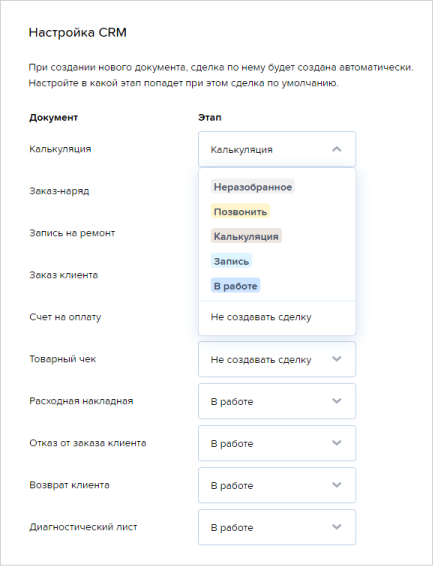Click chevron arrow in Отказ от заказа row
The width and height of the screenshot is (434, 566).
click(337, 443)
